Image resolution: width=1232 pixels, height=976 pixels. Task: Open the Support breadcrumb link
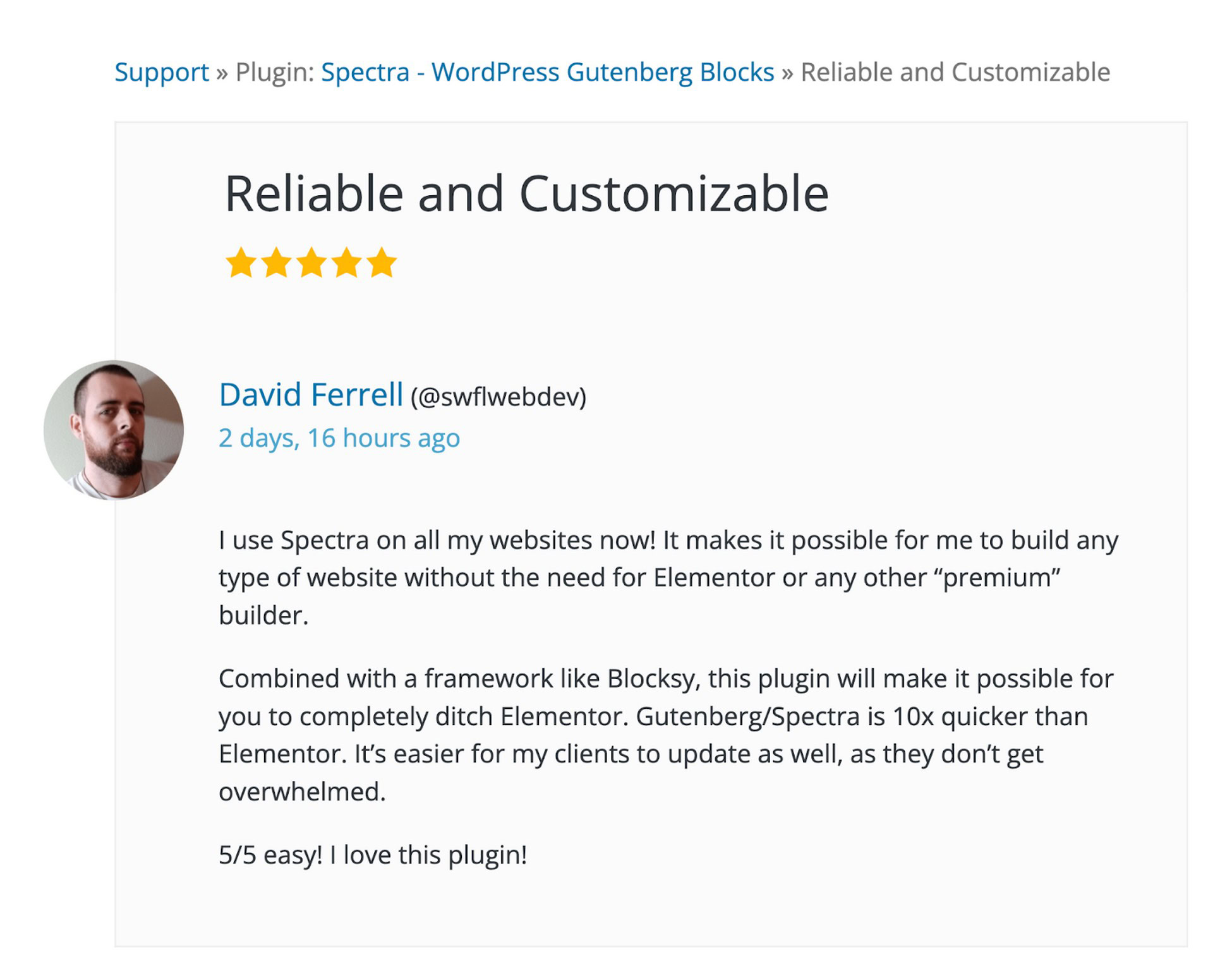coord(162,71)
